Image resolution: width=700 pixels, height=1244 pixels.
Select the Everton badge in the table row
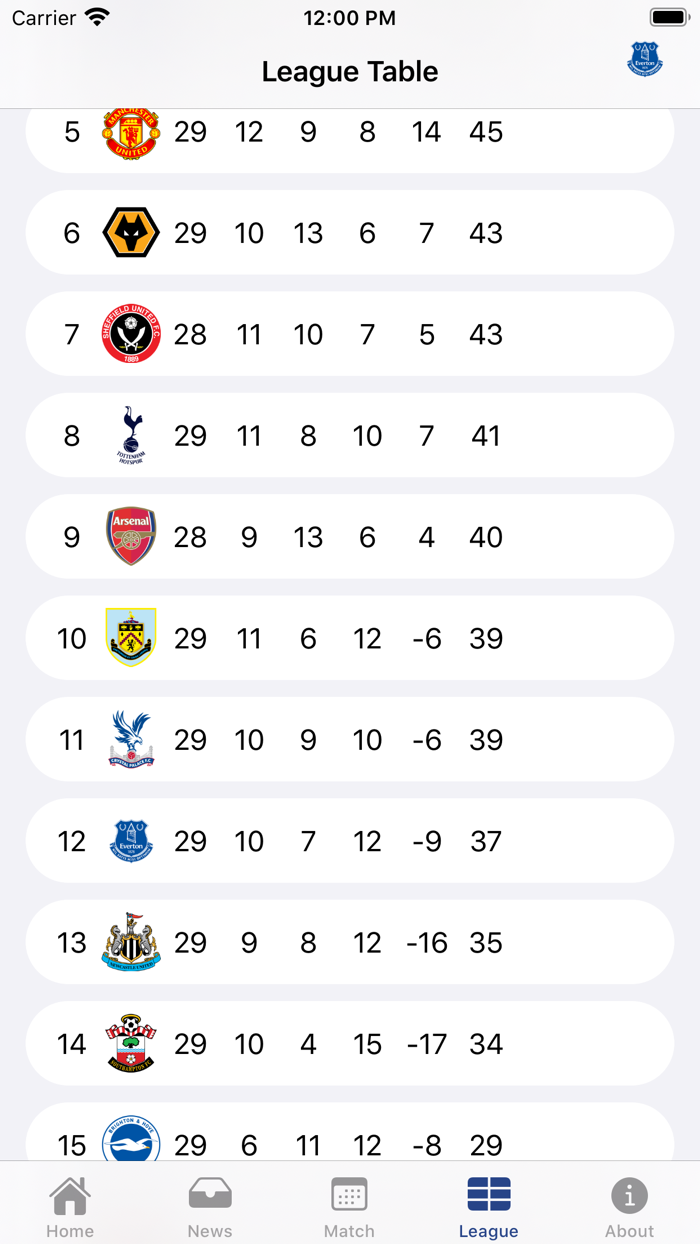(131, 841)
